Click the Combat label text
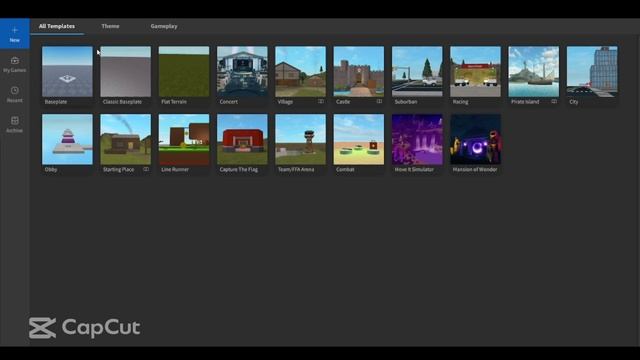Viewport: 640px width, 360px height. 345,169
